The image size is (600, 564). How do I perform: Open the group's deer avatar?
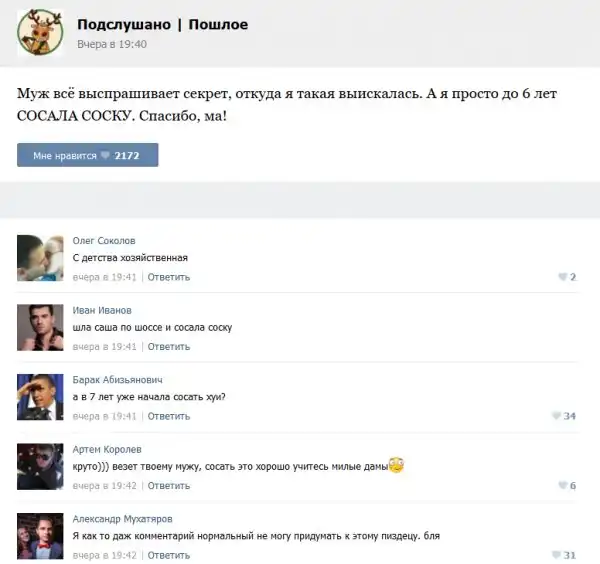[x=40, y=33]
